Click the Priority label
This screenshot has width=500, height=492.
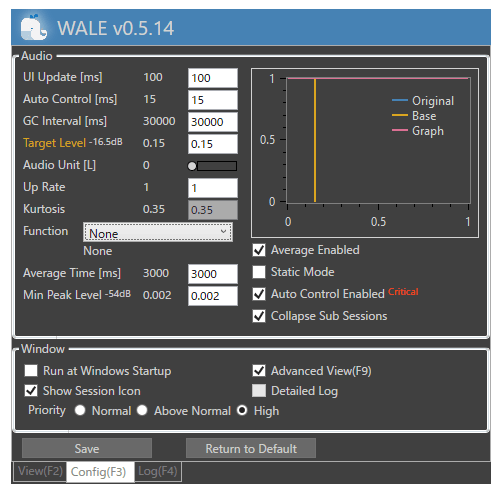click(x=47, y=410)
